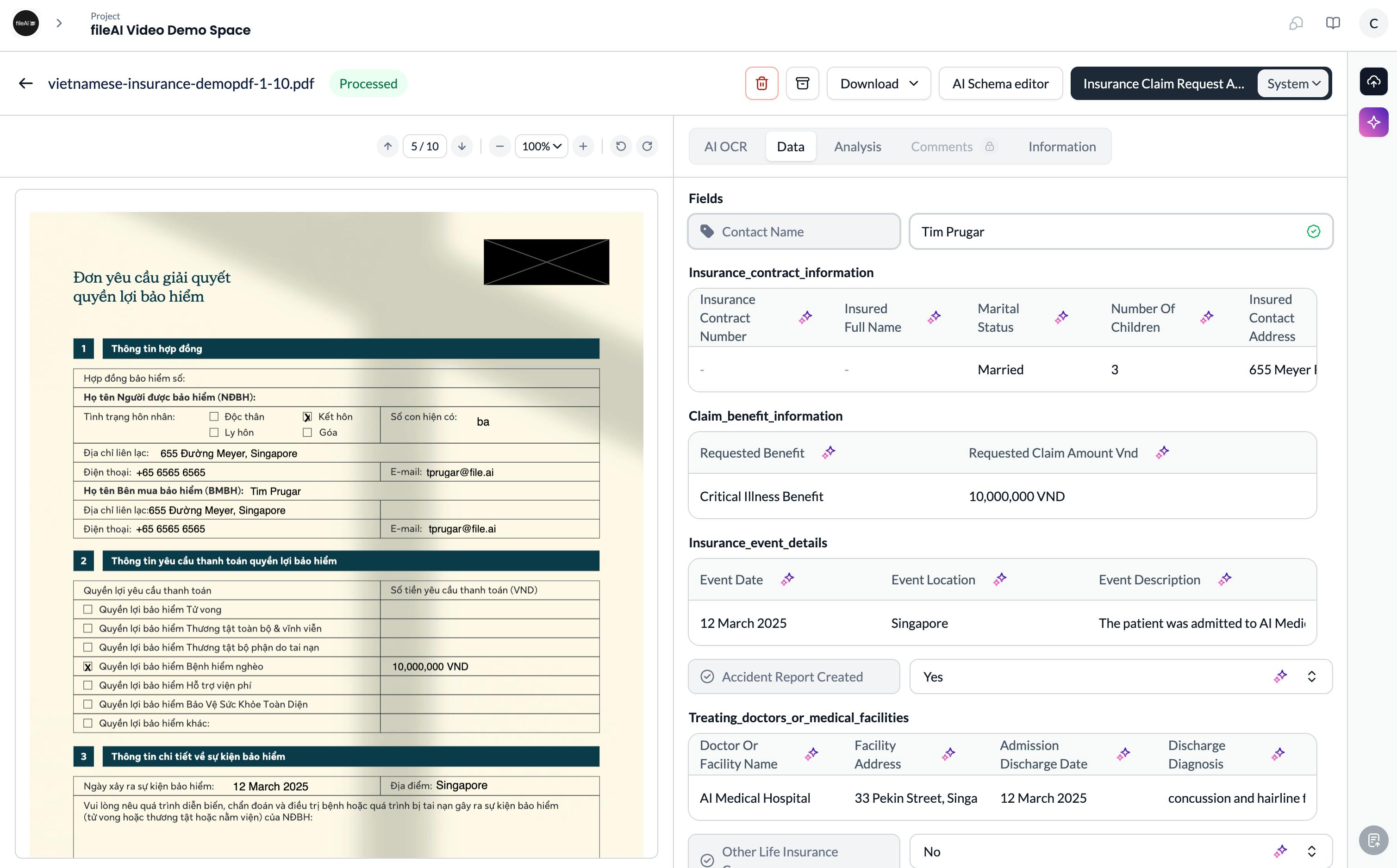Image resolution: width=1397 pixels, height=868 pixels.
Task: Go to previous page with up arrow
Action: point(387,146)
